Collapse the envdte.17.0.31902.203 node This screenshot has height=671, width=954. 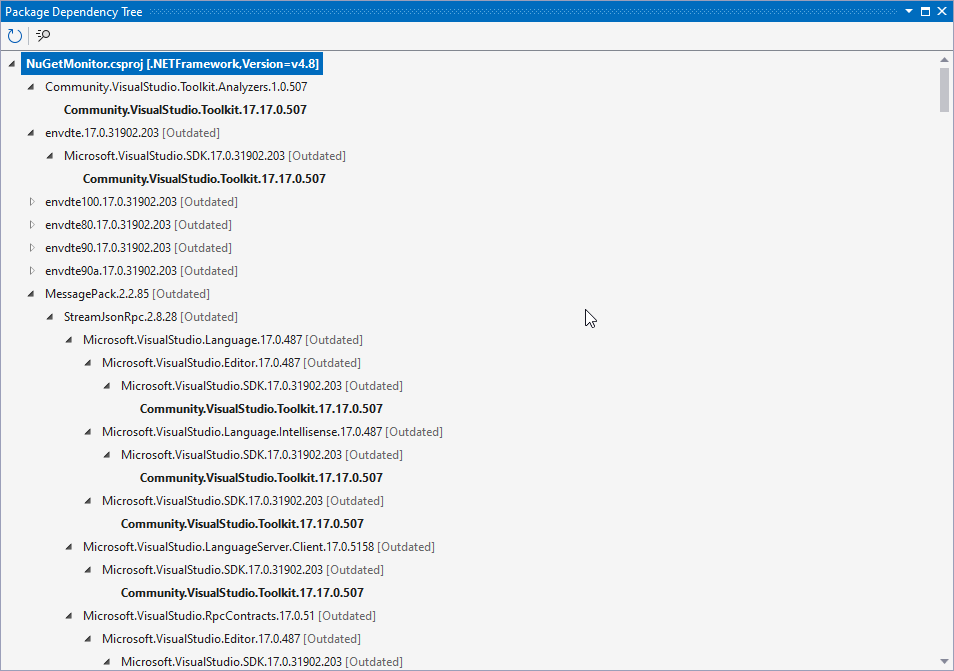click(x=31, y=133)
